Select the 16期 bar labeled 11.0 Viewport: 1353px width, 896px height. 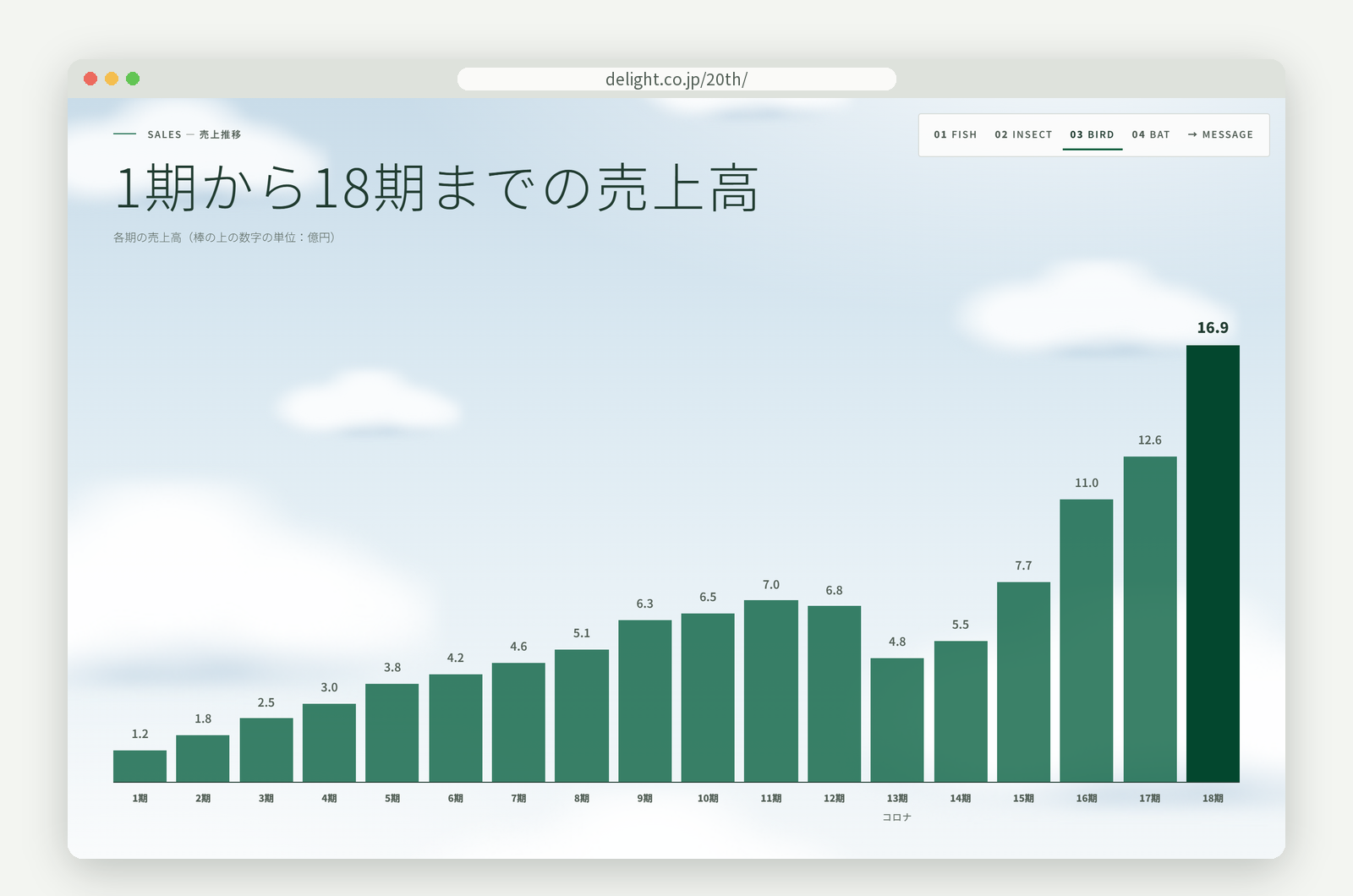point(1087,641)
